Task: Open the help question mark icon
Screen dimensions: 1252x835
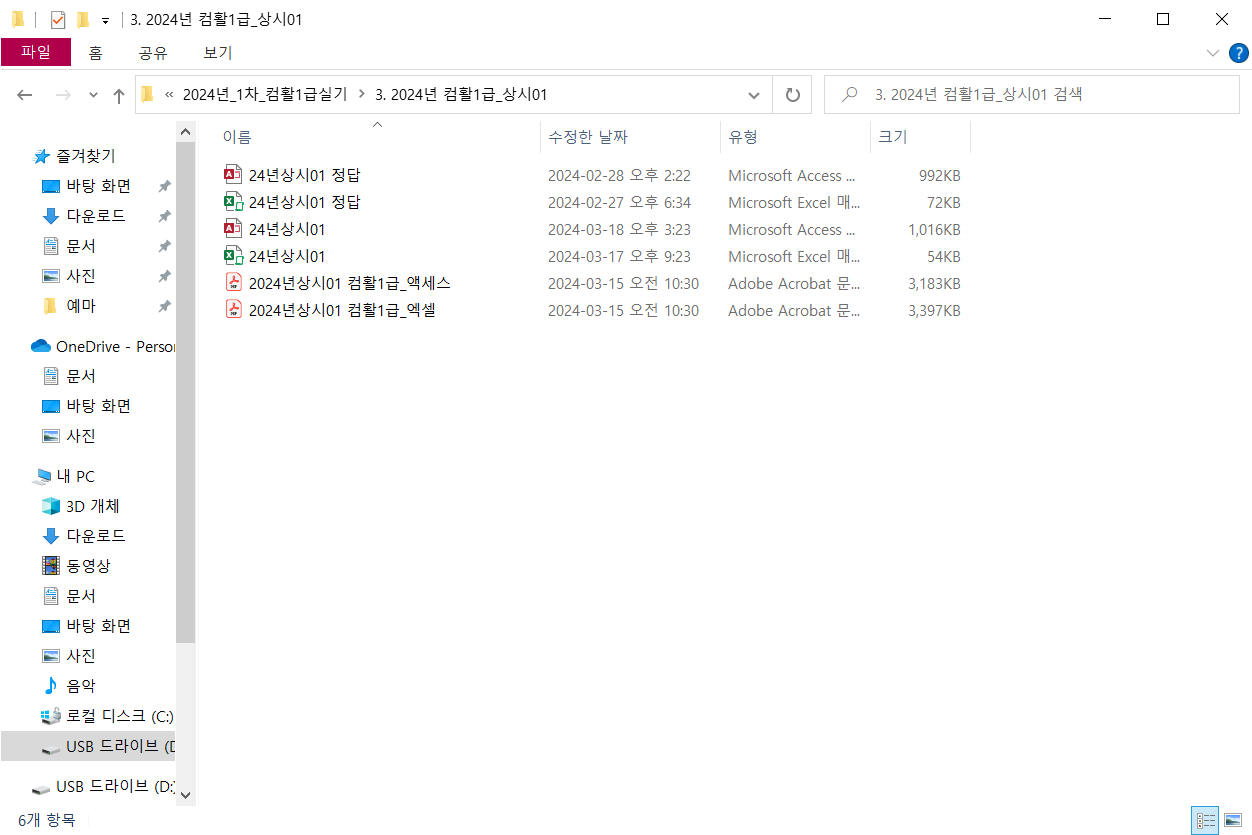Action: 1236,52
